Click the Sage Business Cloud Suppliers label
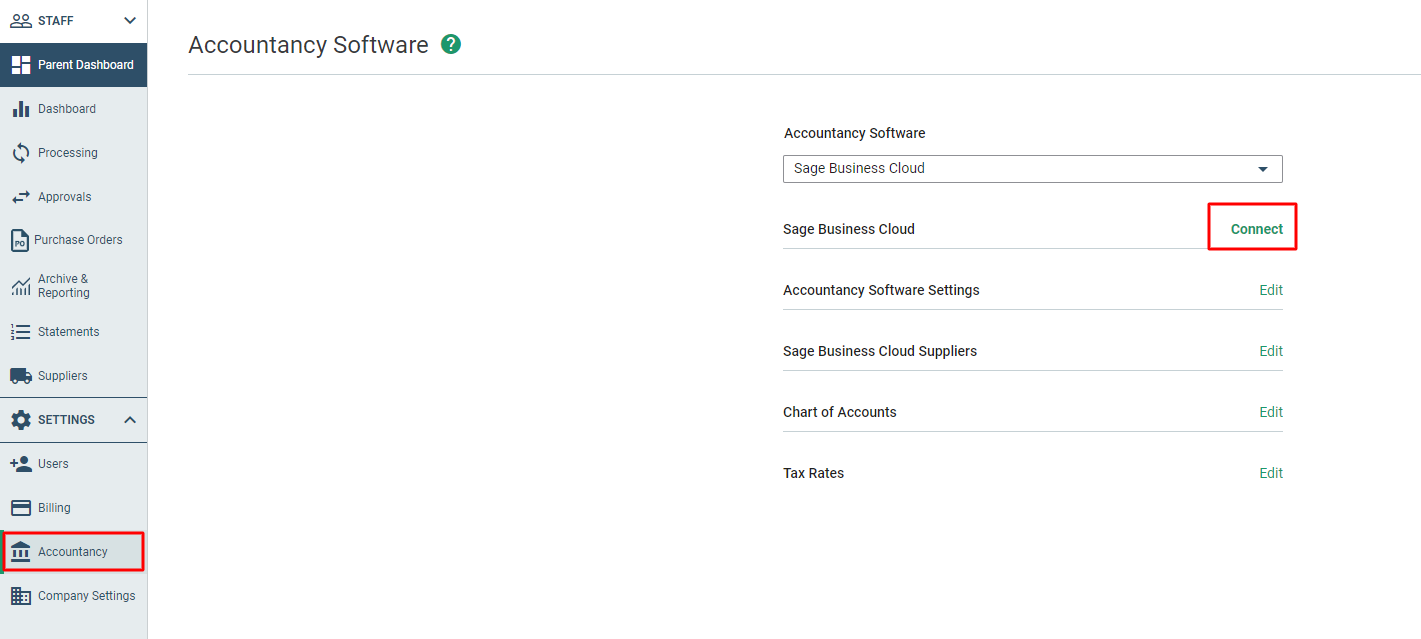The height and width of the screenshot is (639, 1421). tap(880, 351)
